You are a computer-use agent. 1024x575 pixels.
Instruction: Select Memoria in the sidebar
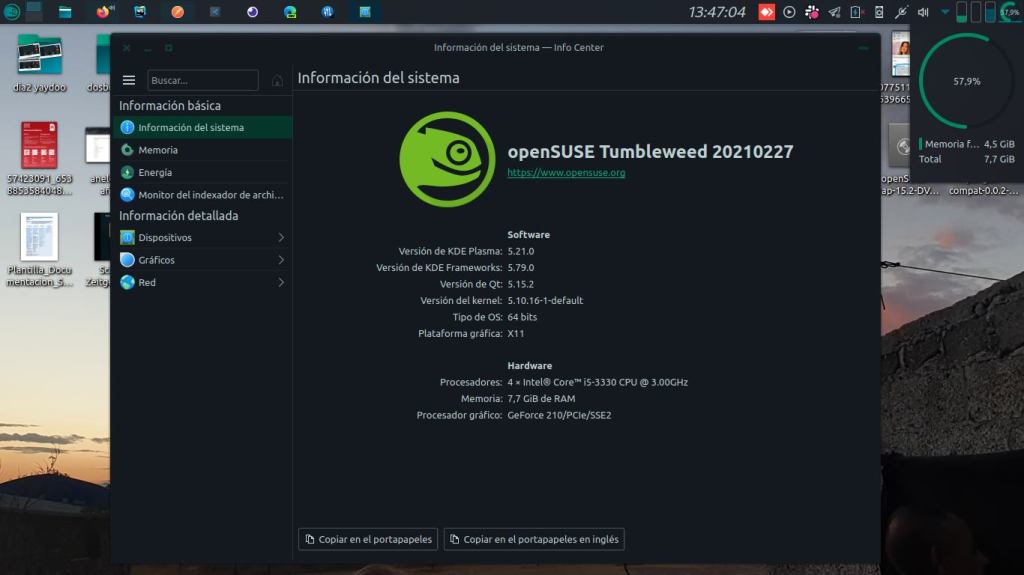(x=158, y=150)
